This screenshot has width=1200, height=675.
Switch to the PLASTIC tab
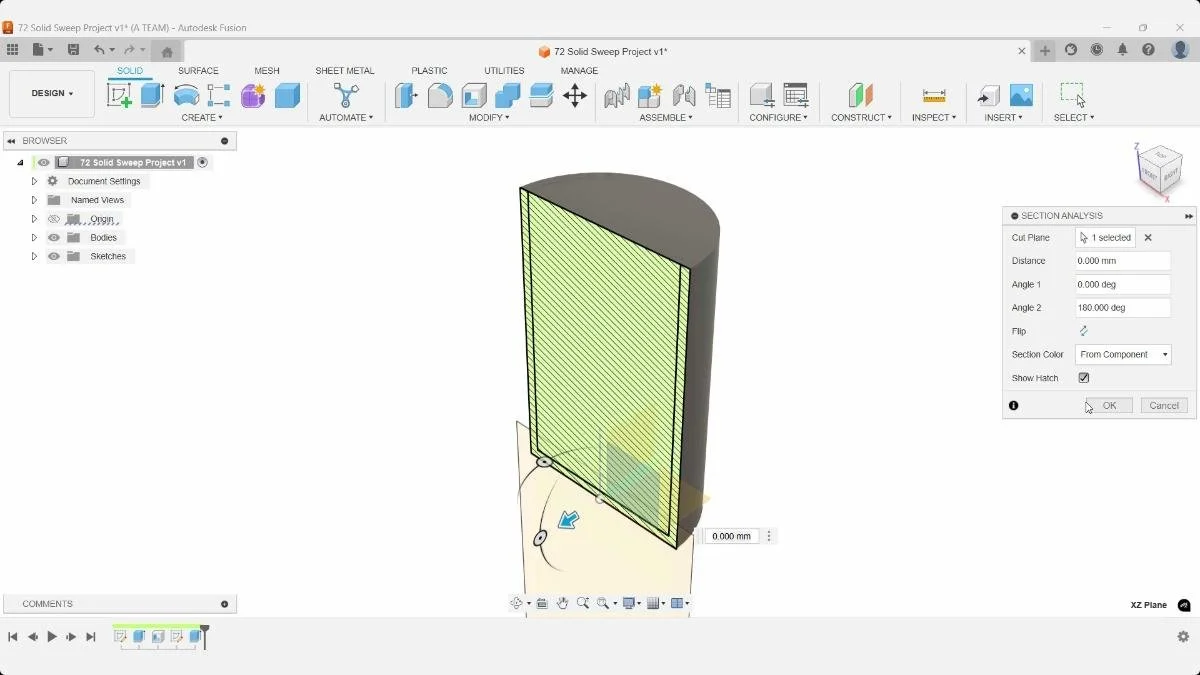point(429,71)
